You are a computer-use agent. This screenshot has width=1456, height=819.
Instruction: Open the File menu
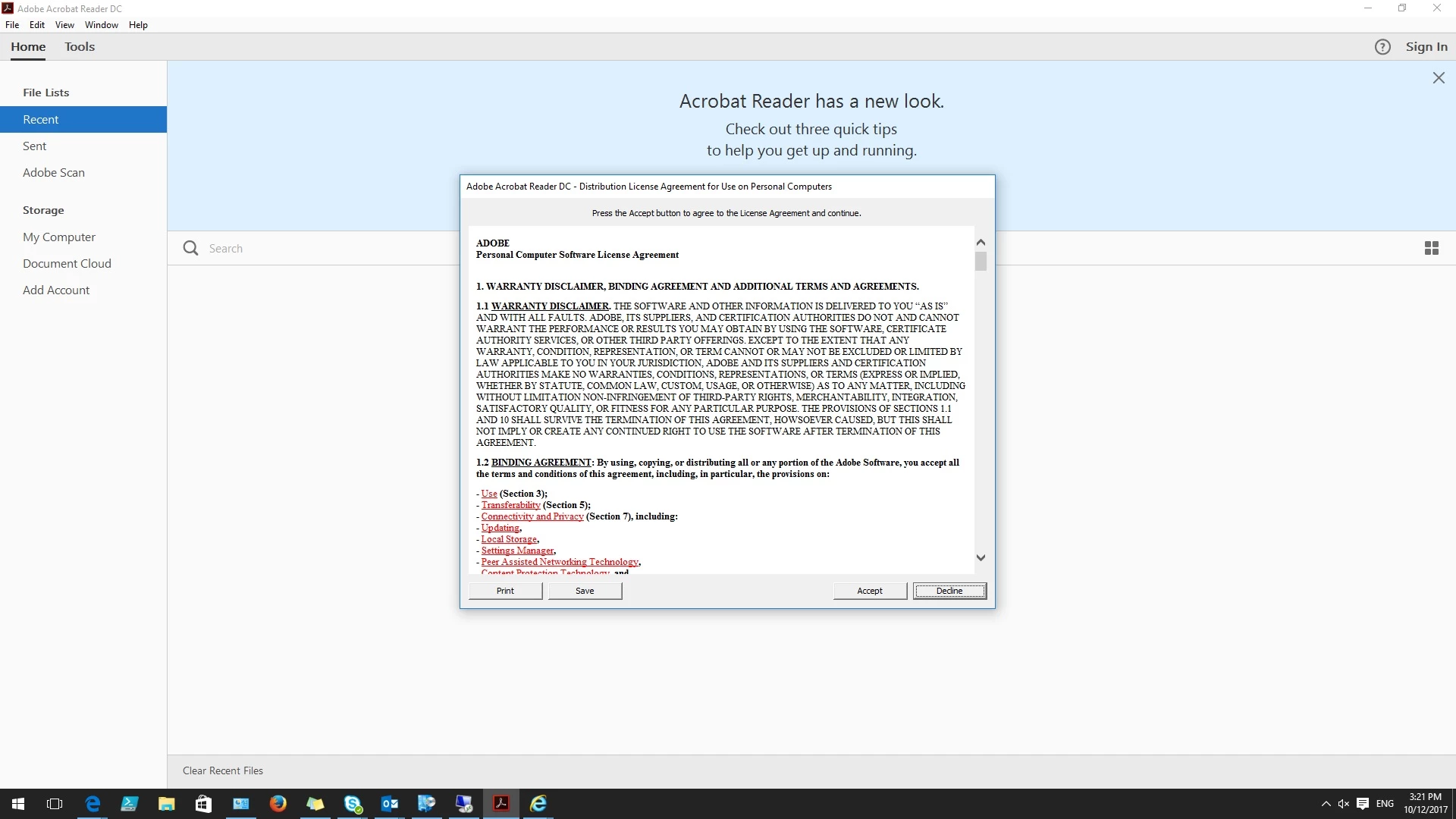tap(12, 25)
